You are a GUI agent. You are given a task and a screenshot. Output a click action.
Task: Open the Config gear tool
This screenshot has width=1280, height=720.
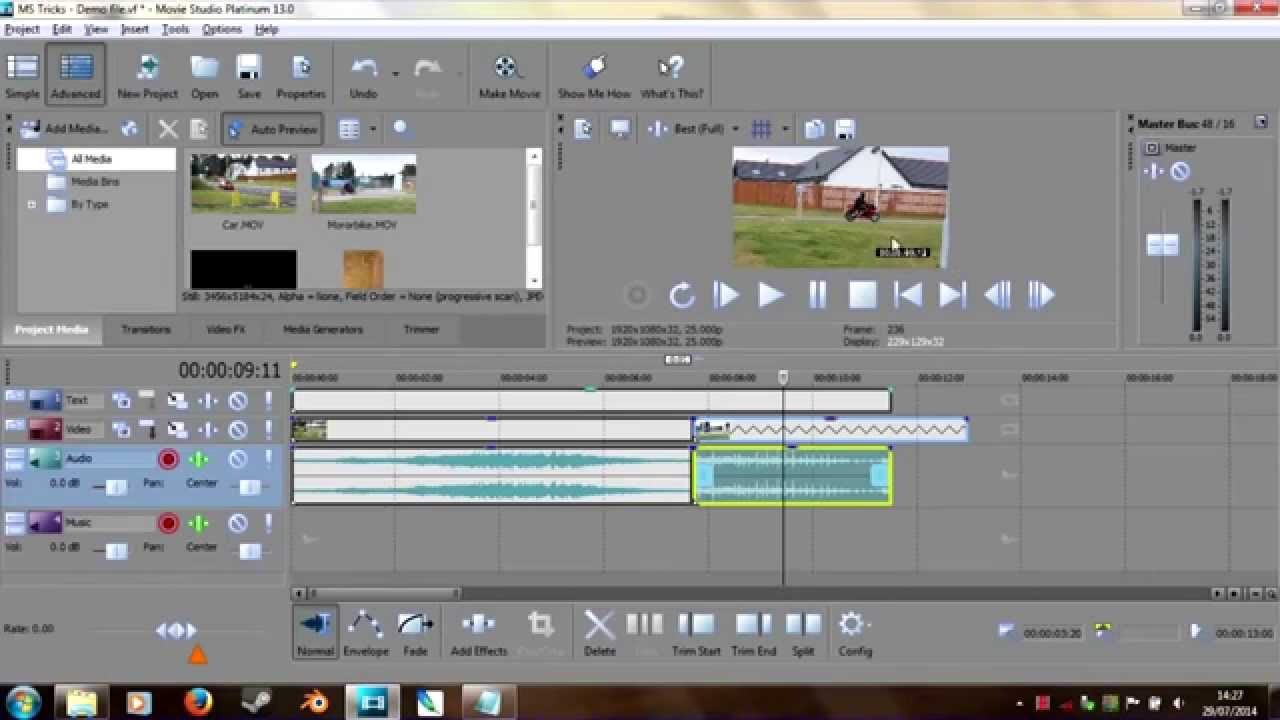pos(855,633)
